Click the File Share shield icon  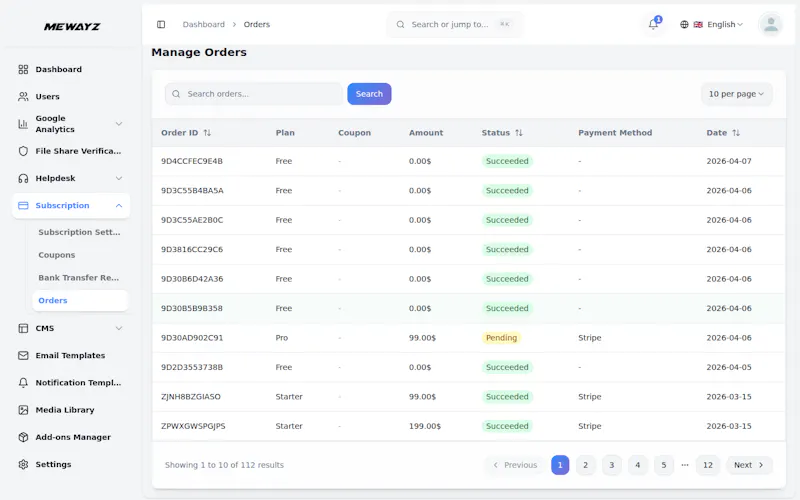tap(23, 151)
